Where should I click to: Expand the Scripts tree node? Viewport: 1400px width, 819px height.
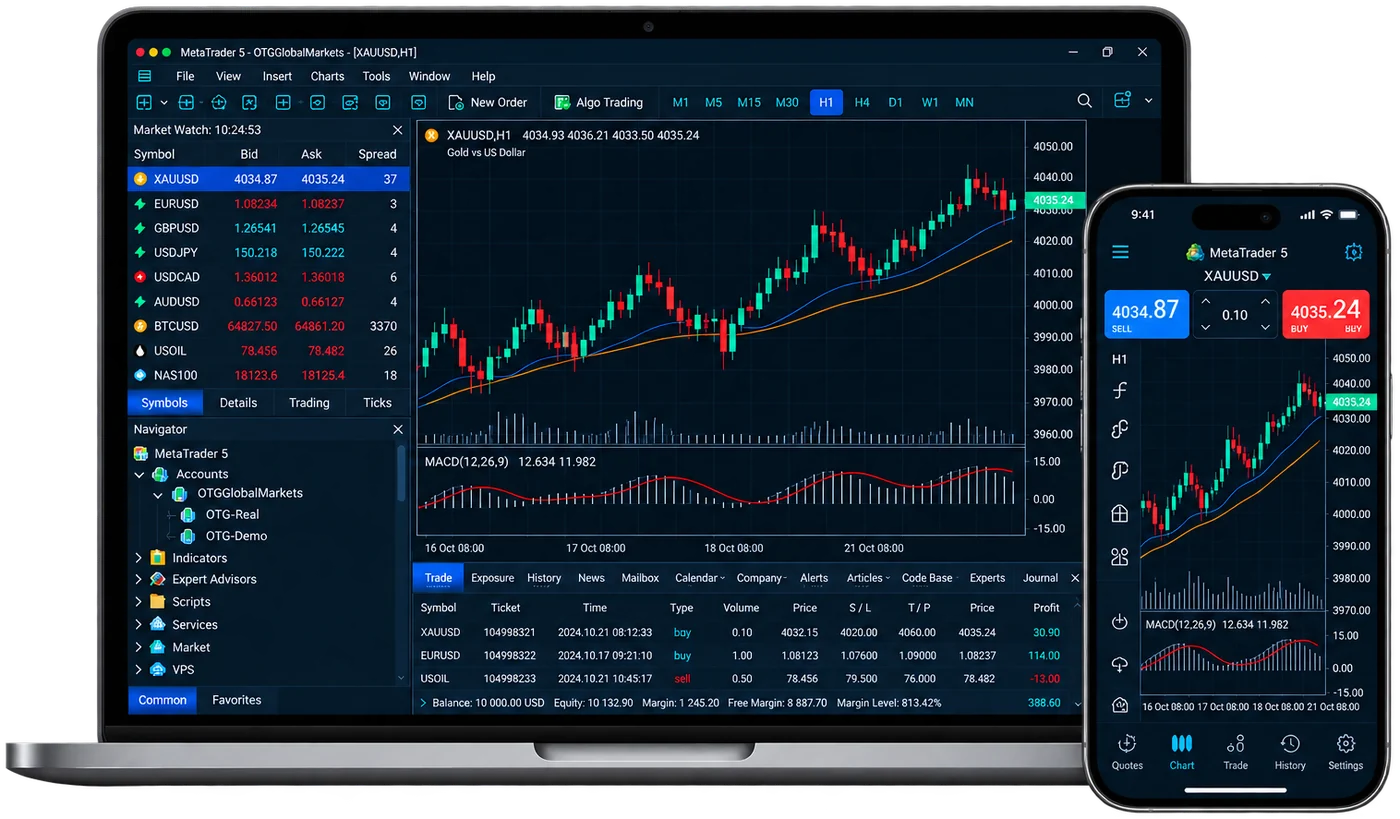[139, 602]
